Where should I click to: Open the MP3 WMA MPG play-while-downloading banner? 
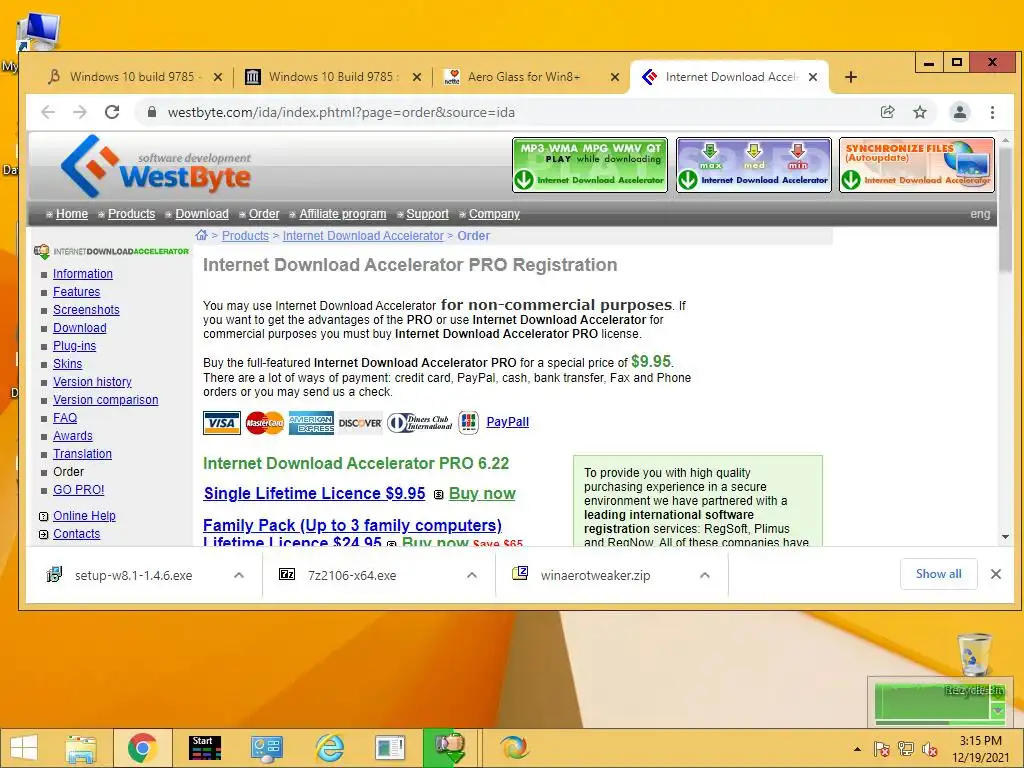[x=590, y=165]
